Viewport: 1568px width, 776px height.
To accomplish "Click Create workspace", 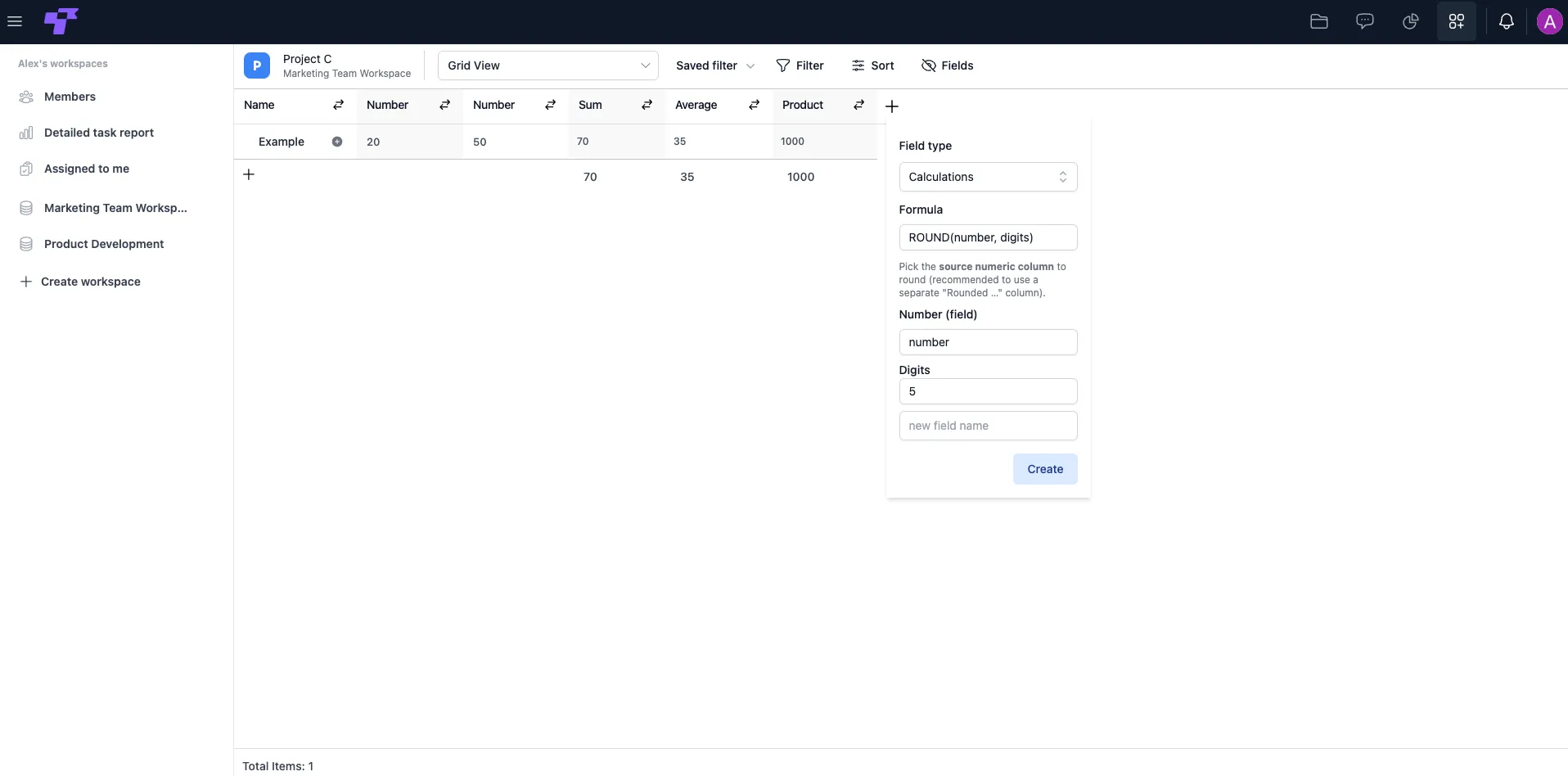I will click(80, 282).
